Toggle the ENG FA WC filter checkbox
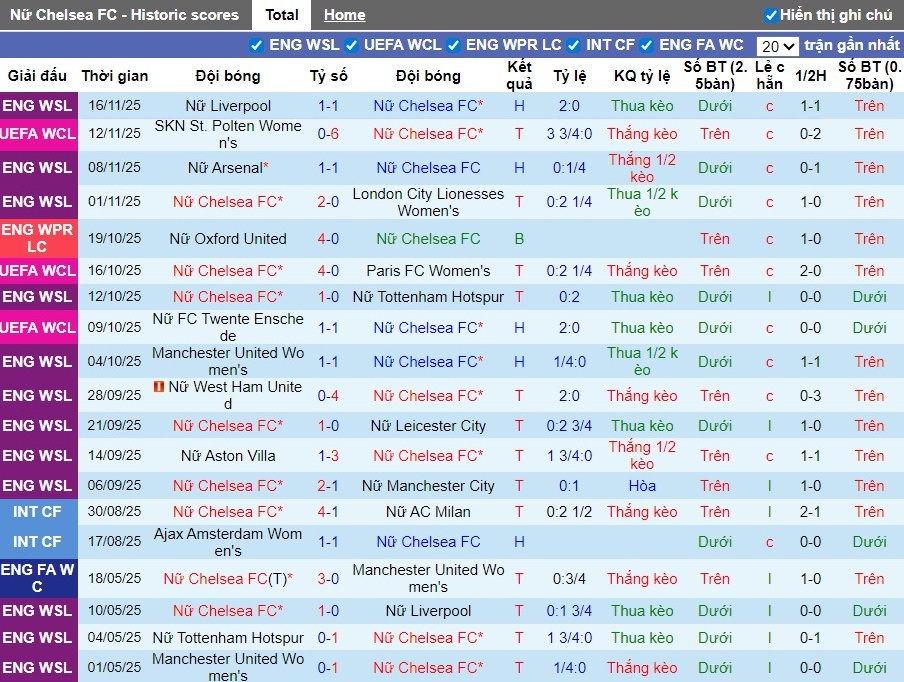Screen dimensions: 904x682 coord(647,45)
